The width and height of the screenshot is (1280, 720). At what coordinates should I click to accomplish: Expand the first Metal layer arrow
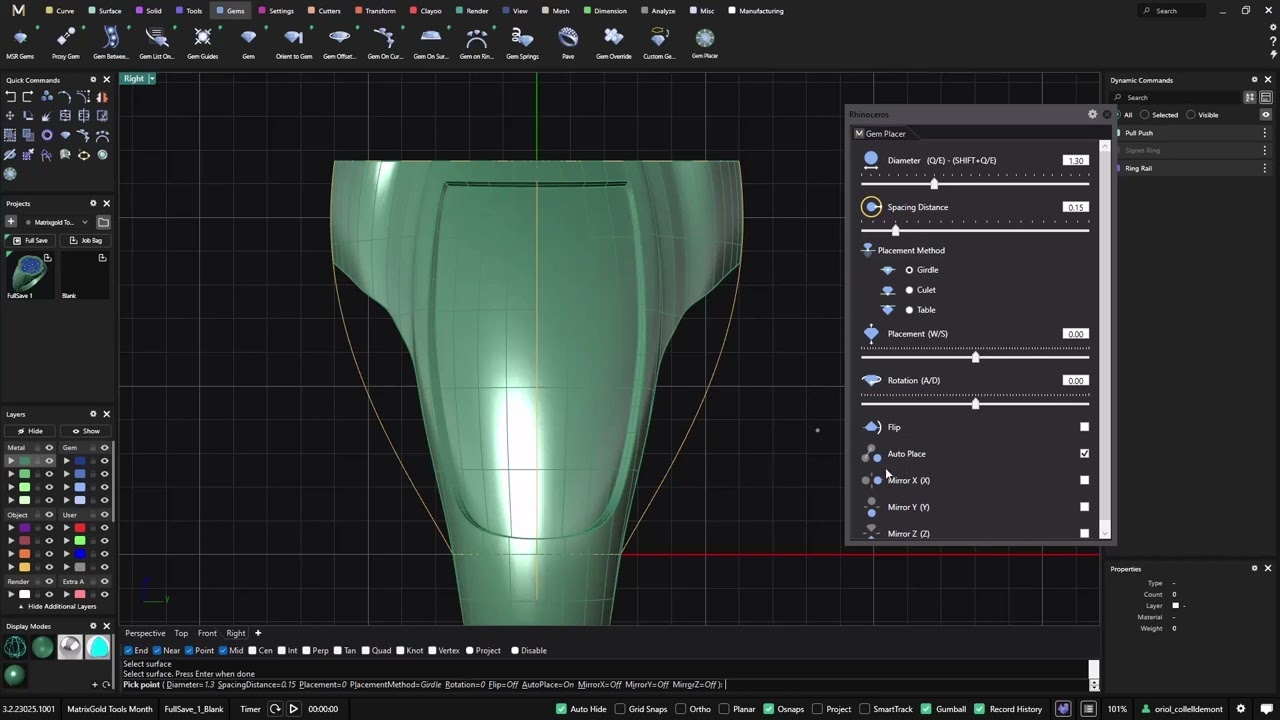(x=12, y=461)
